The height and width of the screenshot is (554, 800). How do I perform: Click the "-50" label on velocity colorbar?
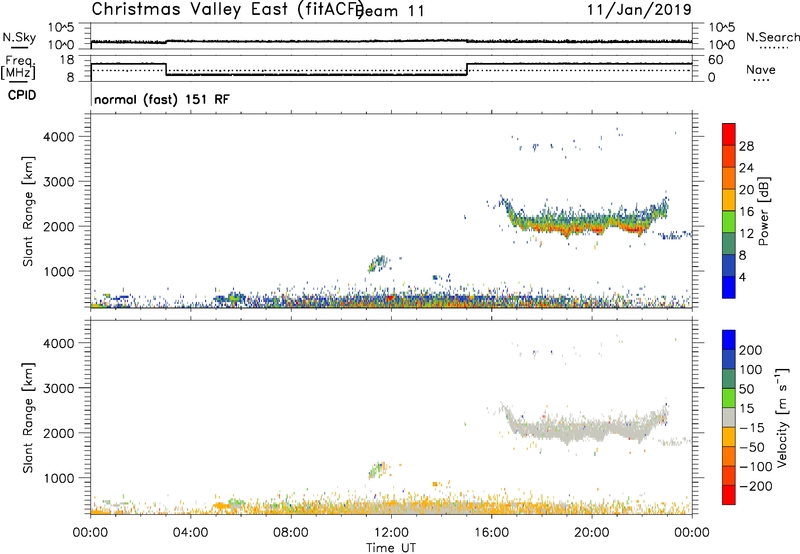coord(752,447)
